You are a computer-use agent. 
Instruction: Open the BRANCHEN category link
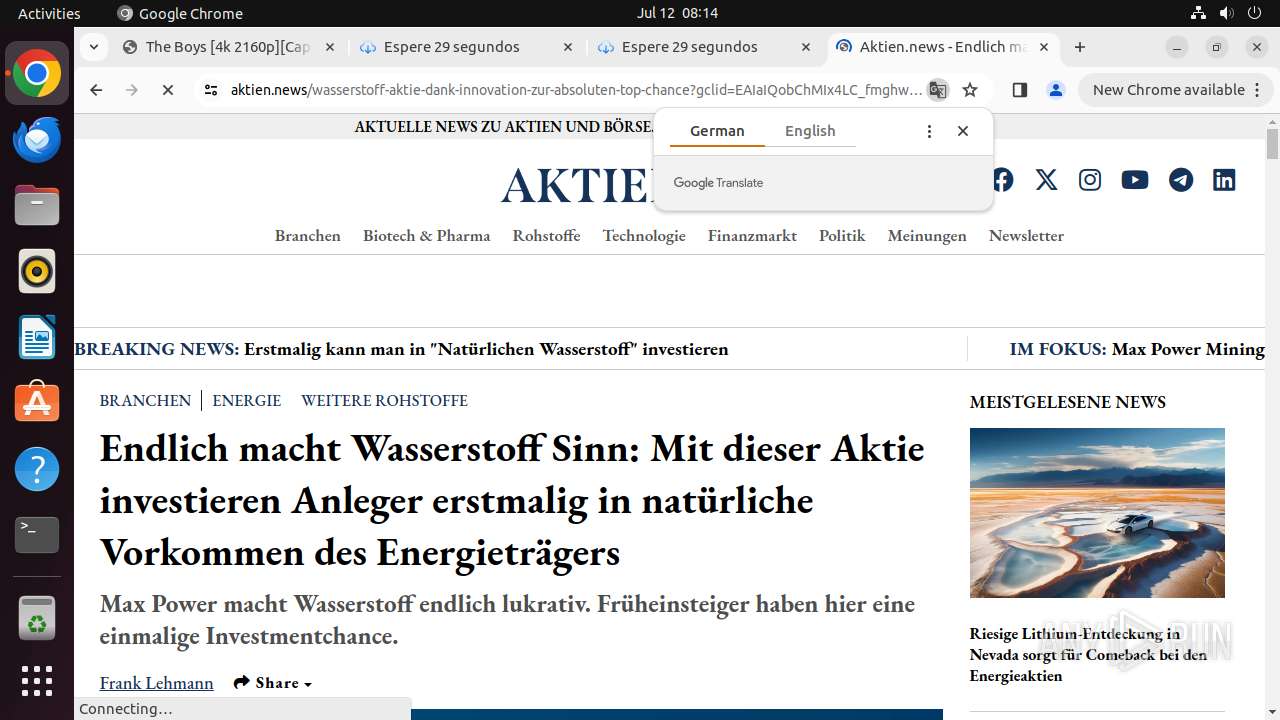pos(145,400)
